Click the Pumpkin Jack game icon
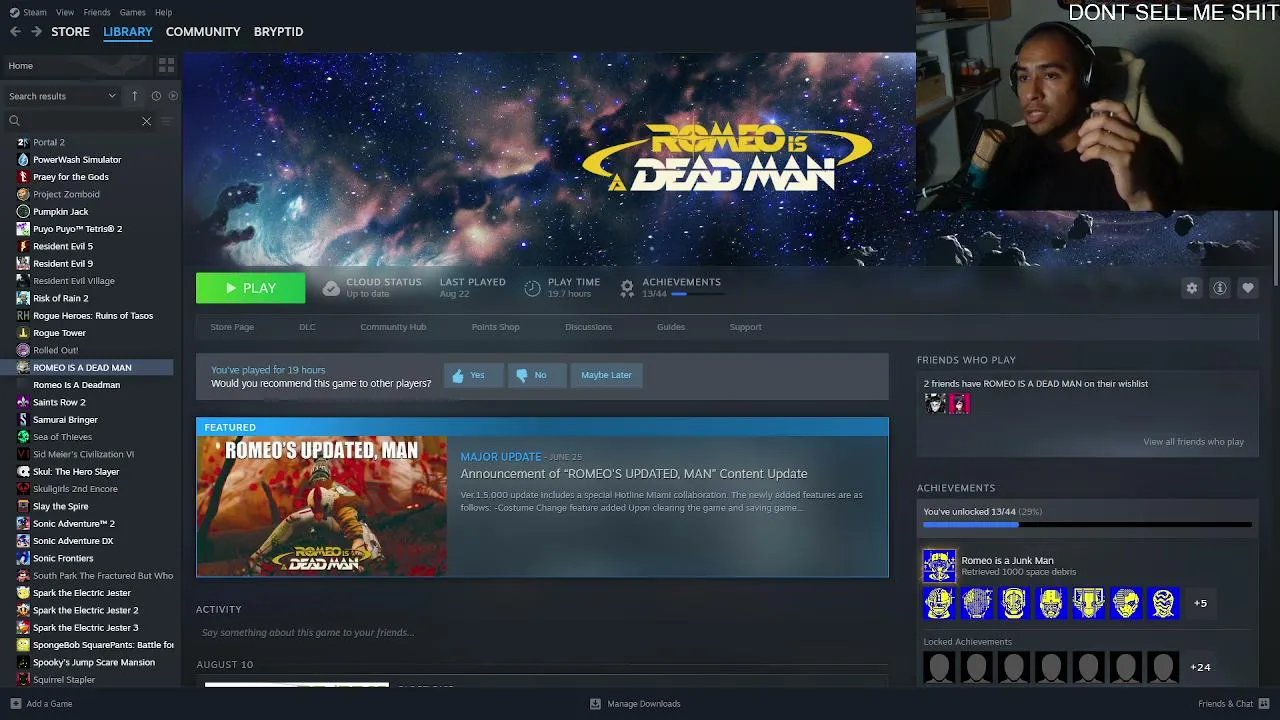1280x720 pixels. point(23,212)
